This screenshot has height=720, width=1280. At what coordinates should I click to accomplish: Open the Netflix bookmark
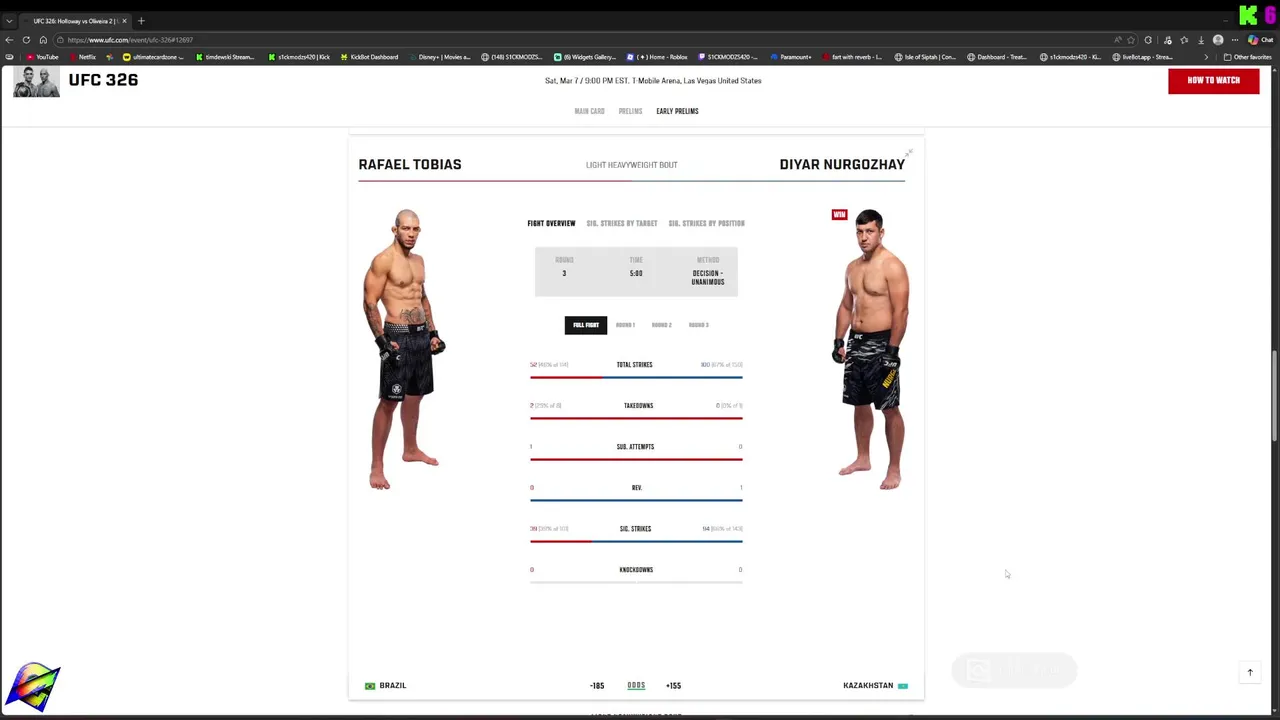[x=83, y=57]
